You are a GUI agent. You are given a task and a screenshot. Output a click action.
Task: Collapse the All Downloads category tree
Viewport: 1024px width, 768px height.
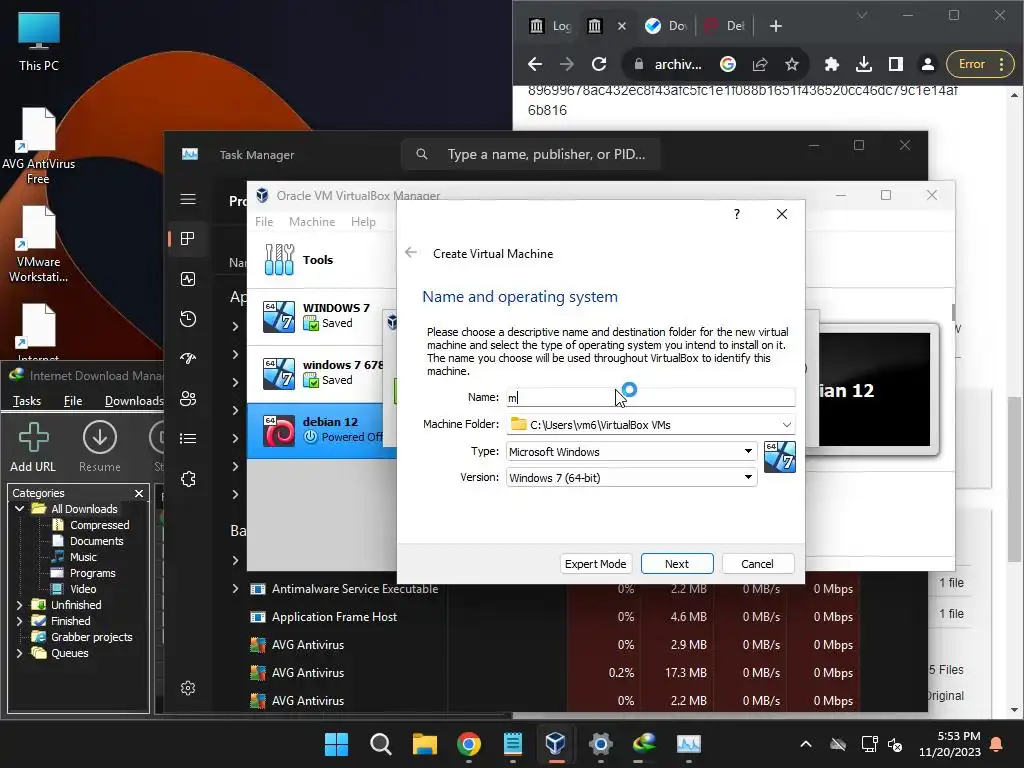[x=20, y=509]
